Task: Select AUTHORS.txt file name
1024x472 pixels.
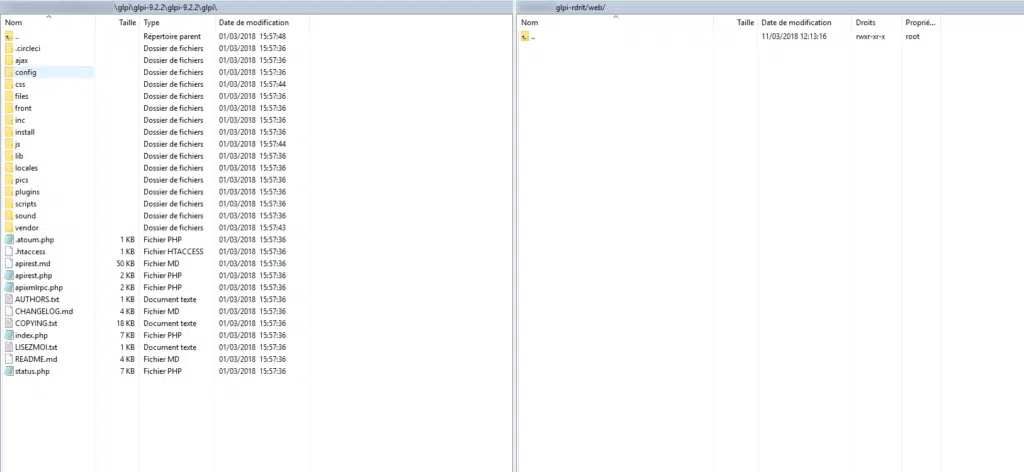Action: click(37, 300)
